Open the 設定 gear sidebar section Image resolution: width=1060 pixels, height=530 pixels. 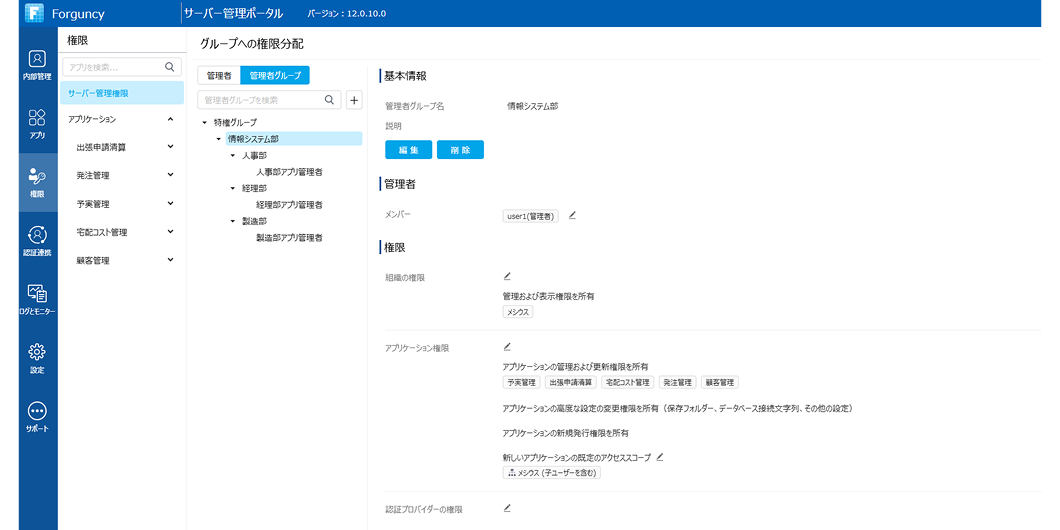[x=38, y=359]
